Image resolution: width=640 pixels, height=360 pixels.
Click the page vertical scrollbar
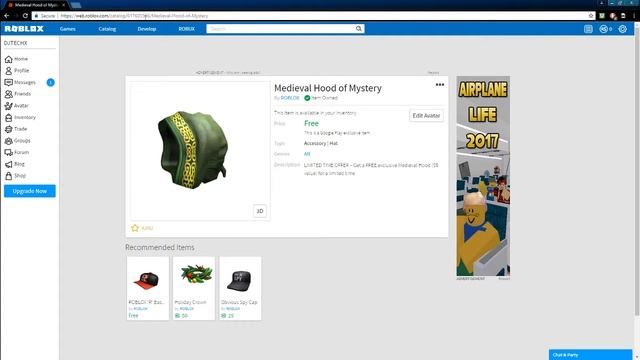637,171
